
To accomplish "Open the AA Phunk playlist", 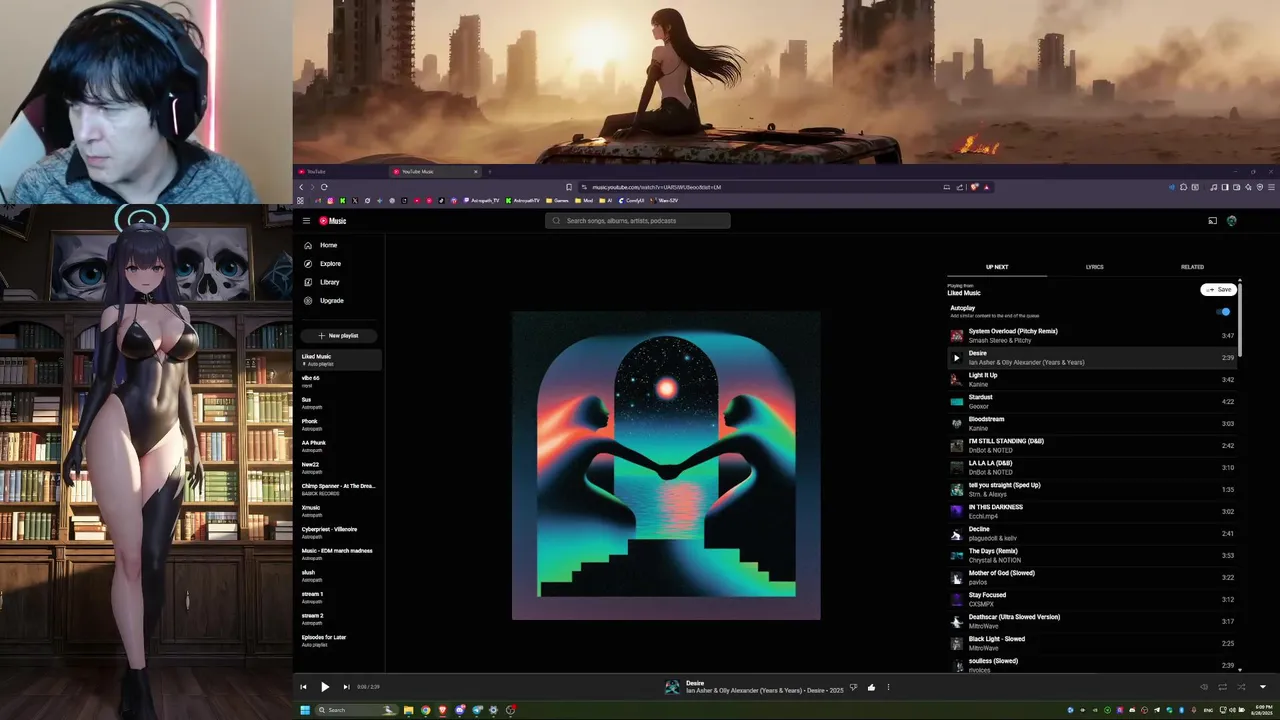I will [339, 446].
